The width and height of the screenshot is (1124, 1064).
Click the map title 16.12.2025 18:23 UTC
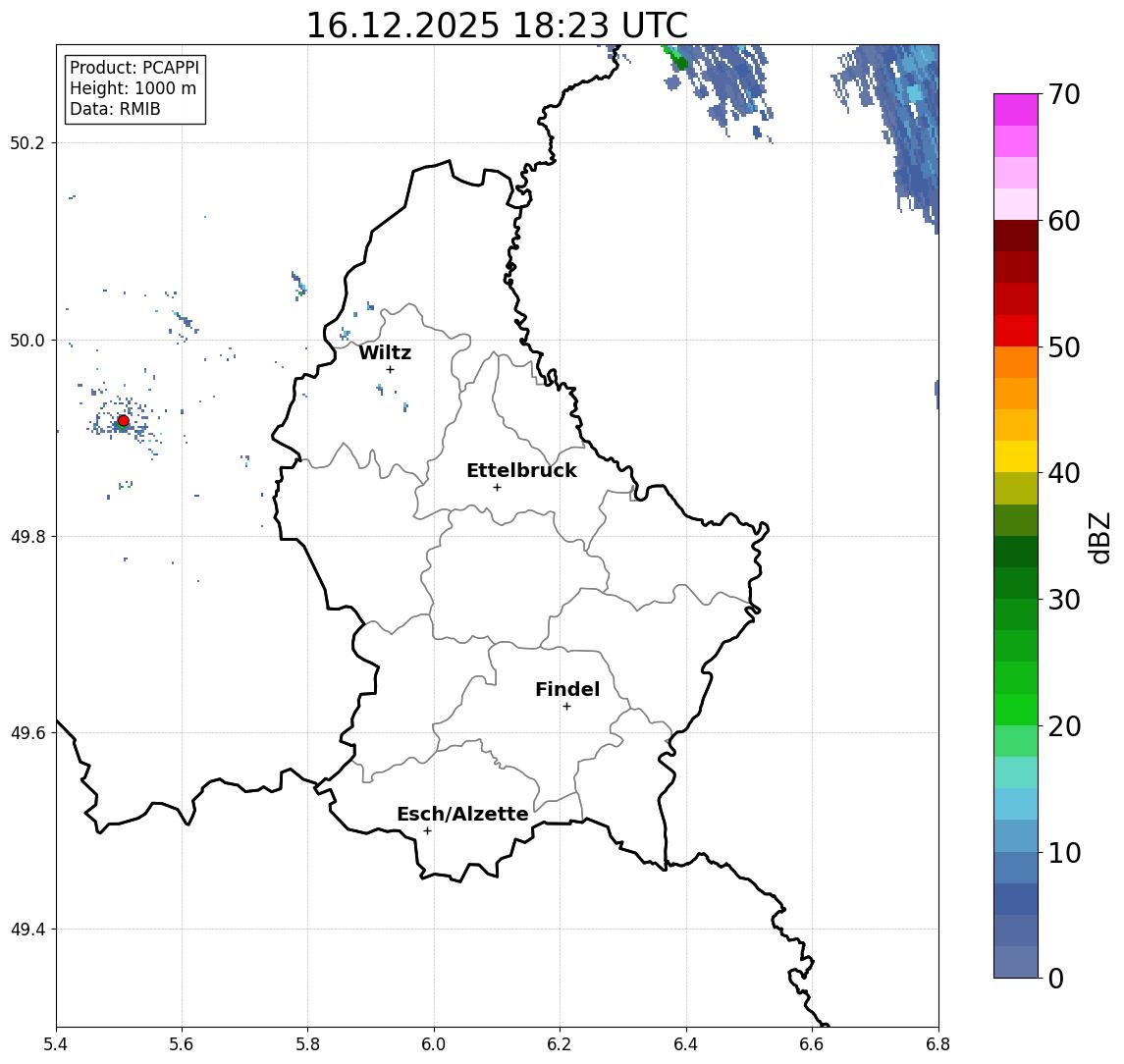(497, 26)
